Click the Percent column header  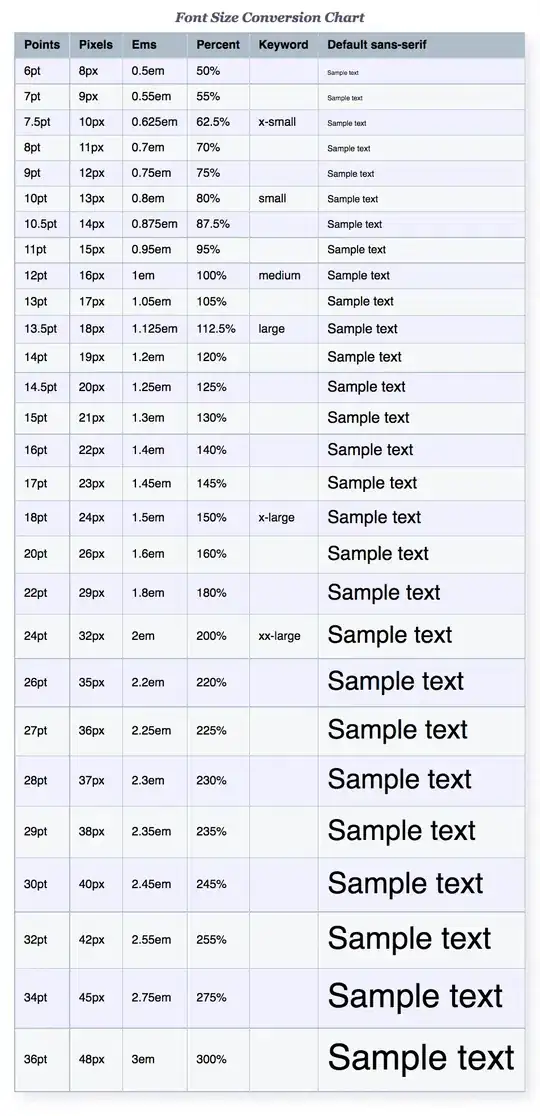[218, 45]
